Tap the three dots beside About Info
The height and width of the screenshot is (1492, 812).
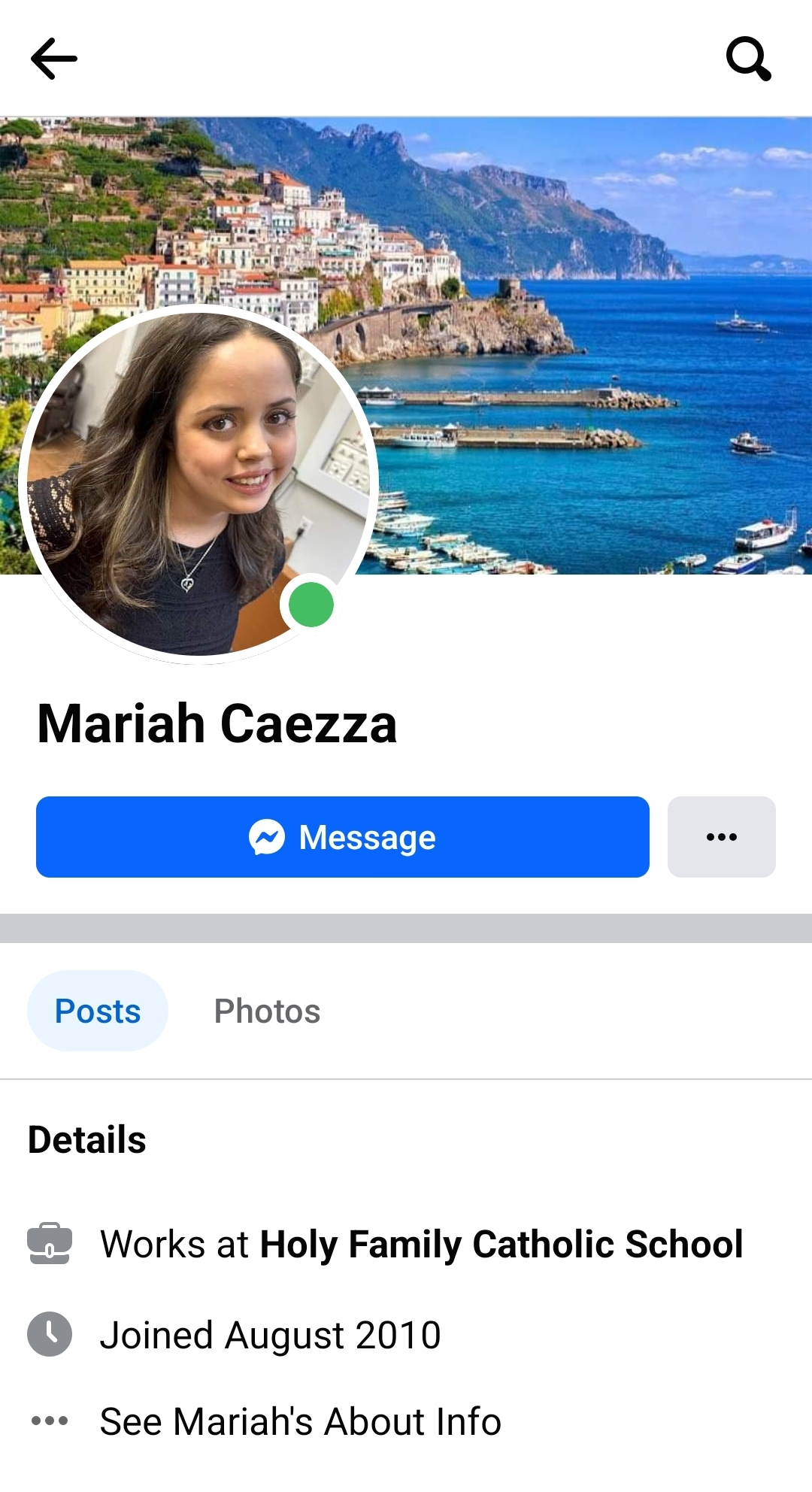click(x=50, y=1421)
